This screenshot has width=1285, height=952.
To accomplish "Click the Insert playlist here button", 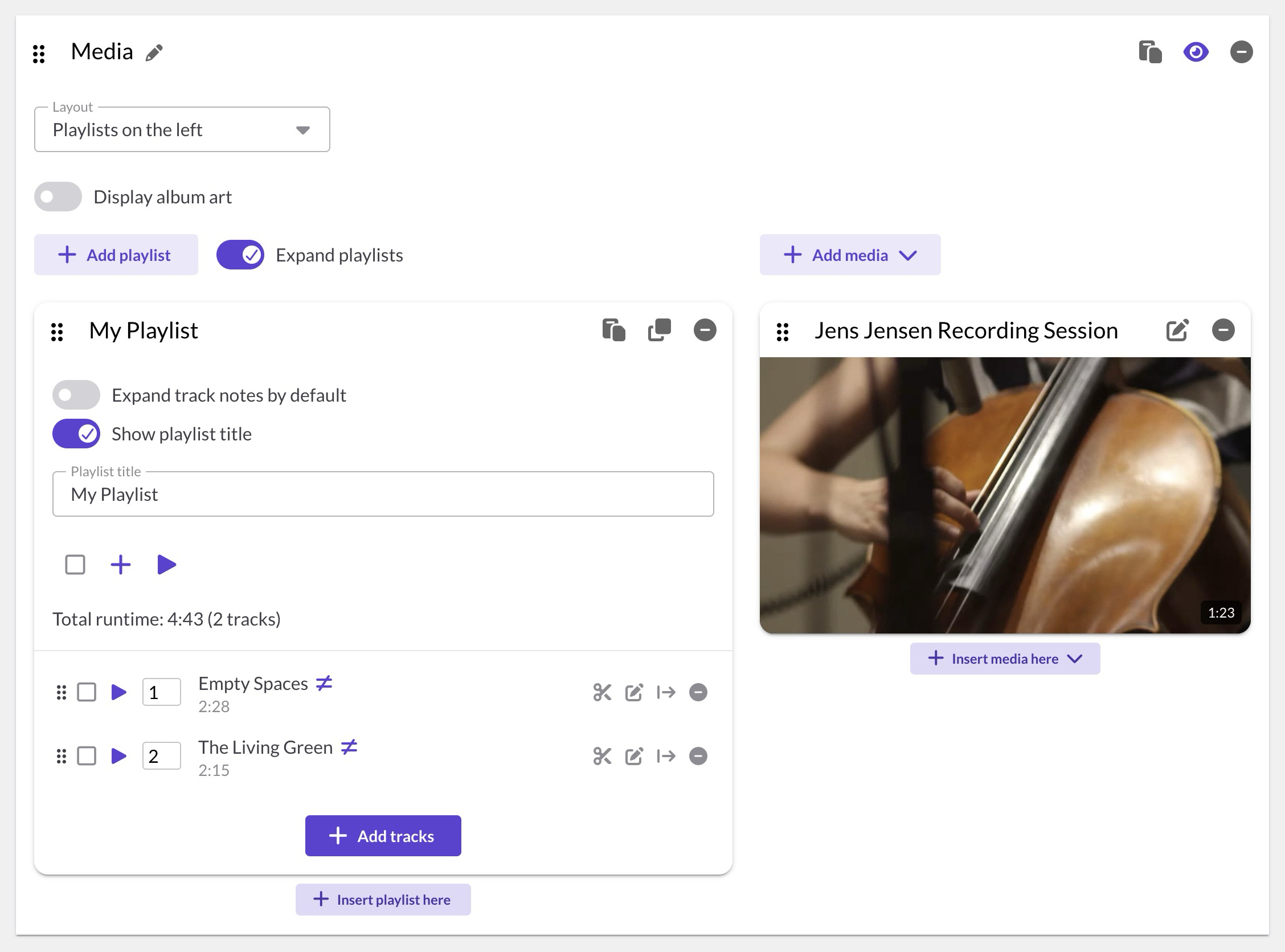I will (x=383, y=900).
